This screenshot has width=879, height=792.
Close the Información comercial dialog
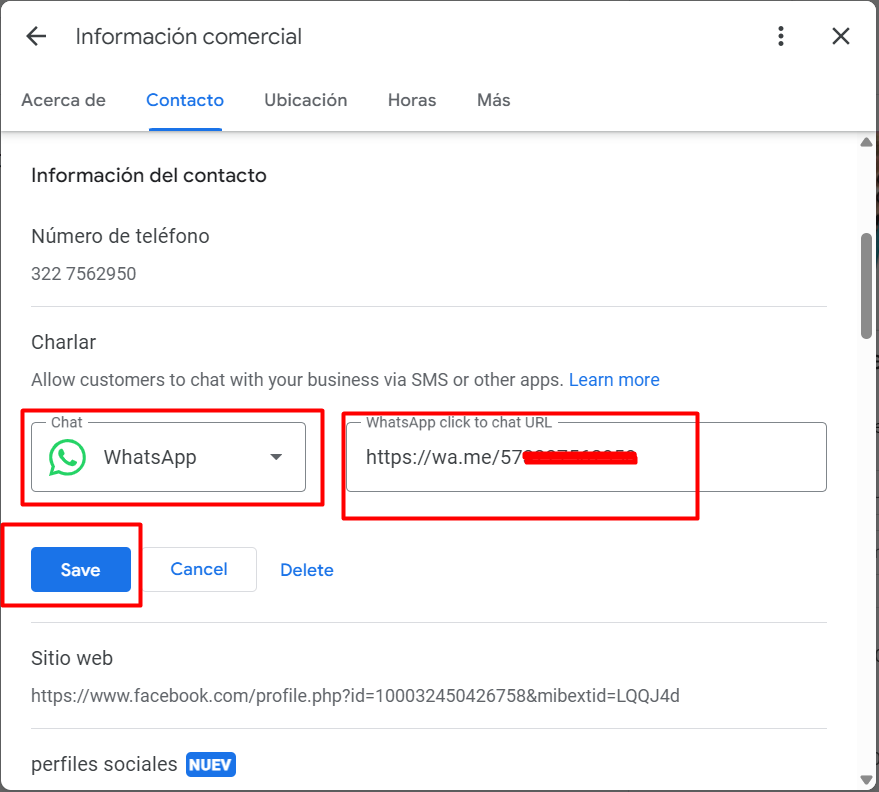coord(841,37)
